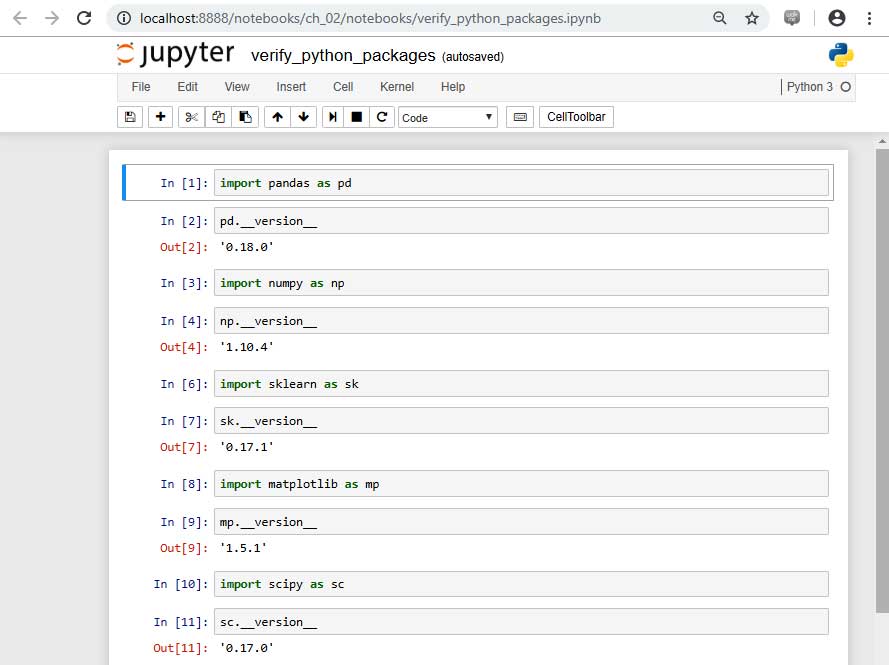This screenshot has width=889, height=665.
Task: Open the command palette keyboard icon
Action: [520, 117]
